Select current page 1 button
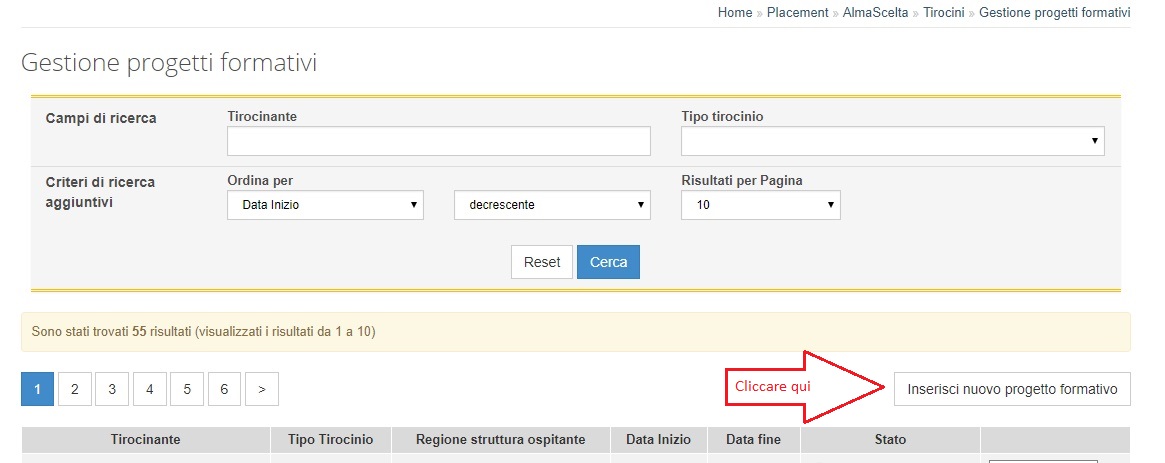 pyautogui.click(x=37, y=389)
